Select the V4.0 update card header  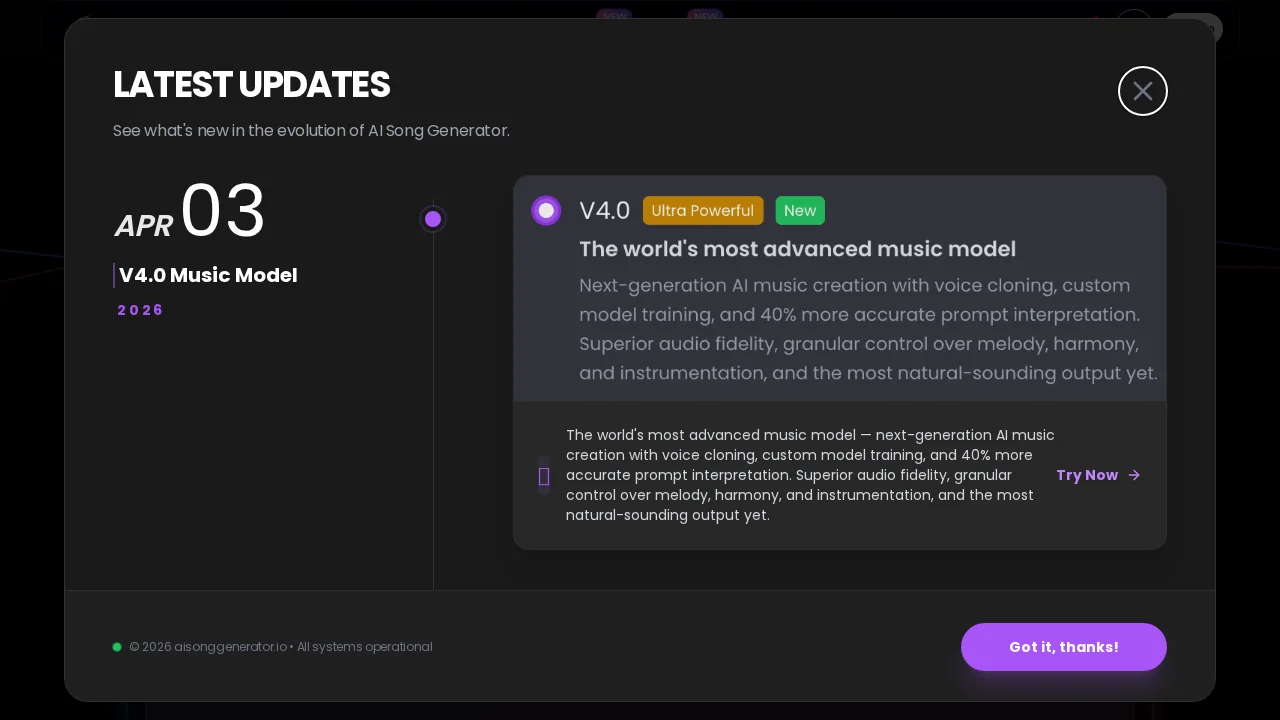tap(840, 288)
